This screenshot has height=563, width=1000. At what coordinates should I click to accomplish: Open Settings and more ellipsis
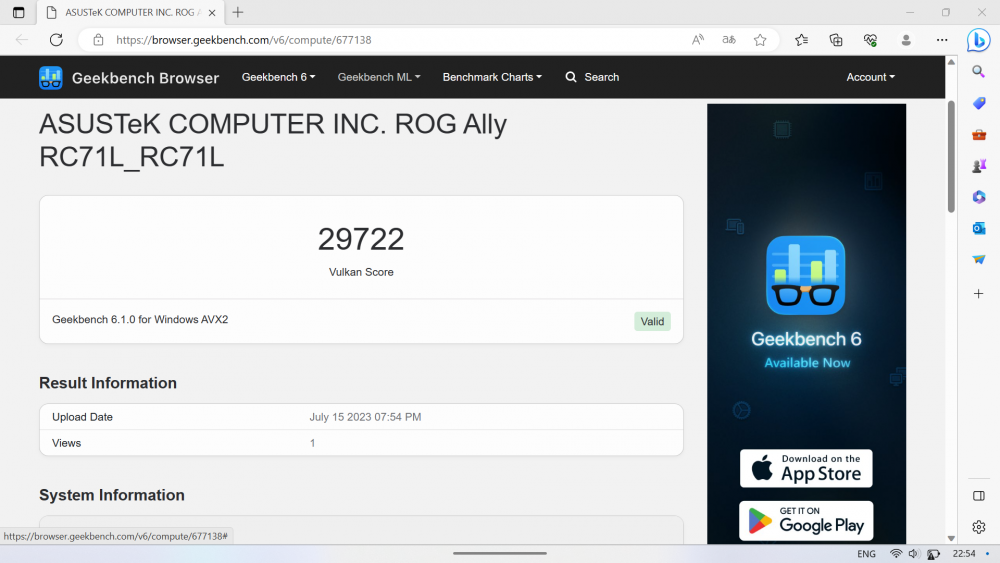click(x=941, y=40)
